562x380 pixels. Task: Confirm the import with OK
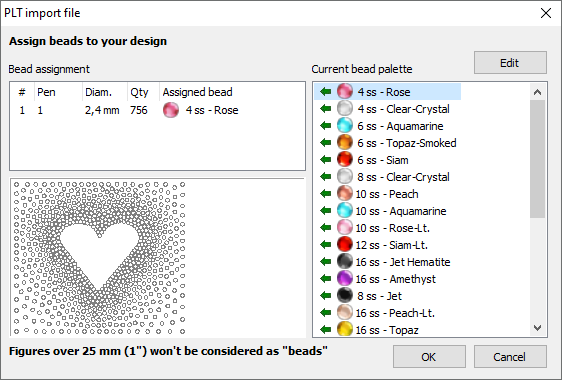click(429, 357)
